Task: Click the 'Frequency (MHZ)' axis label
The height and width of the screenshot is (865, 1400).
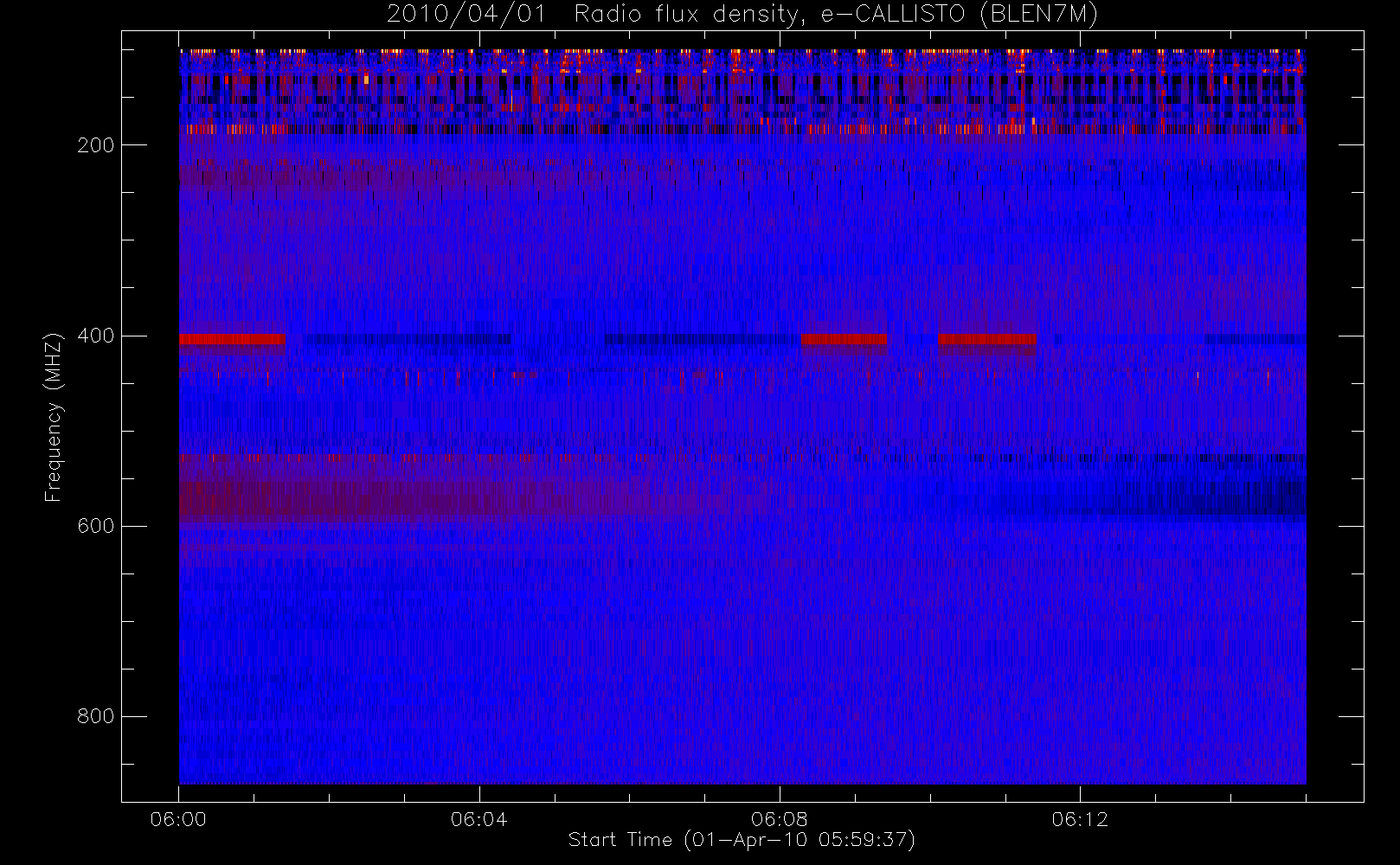Action: click(54, 417)
